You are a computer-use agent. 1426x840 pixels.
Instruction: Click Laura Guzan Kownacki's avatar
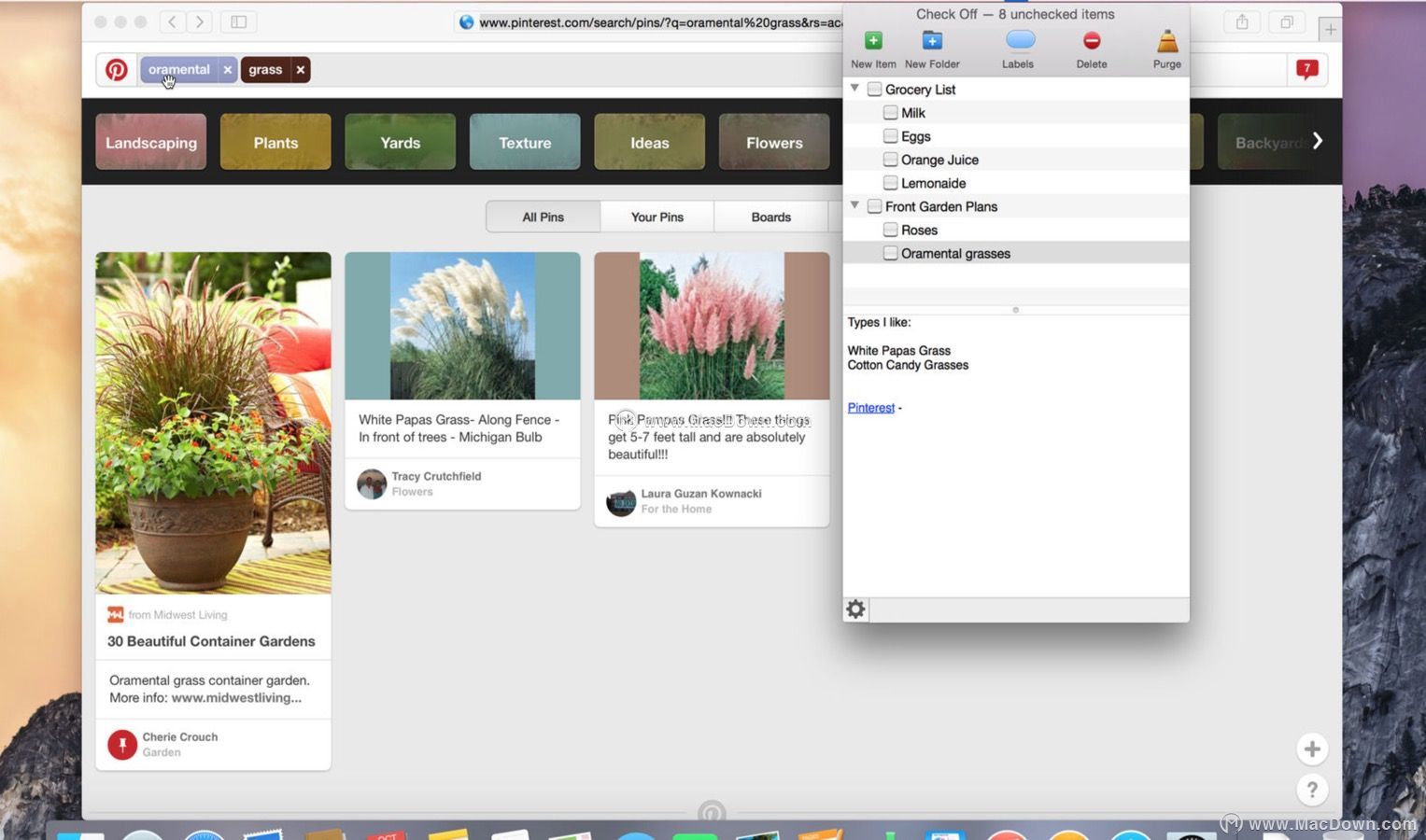(x=621, y=502)
